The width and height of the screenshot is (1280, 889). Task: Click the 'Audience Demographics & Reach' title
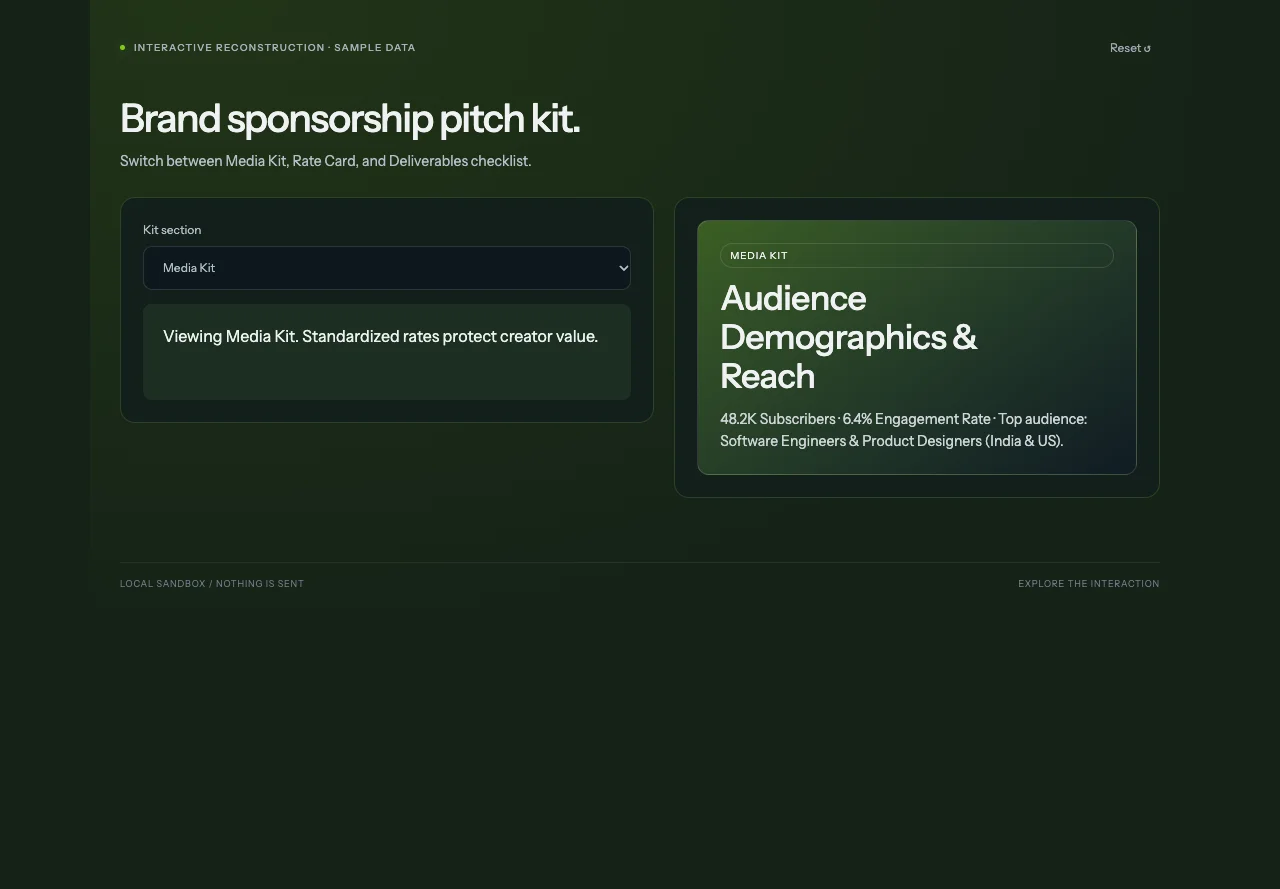pyautogui.click(x=848, y=337)
